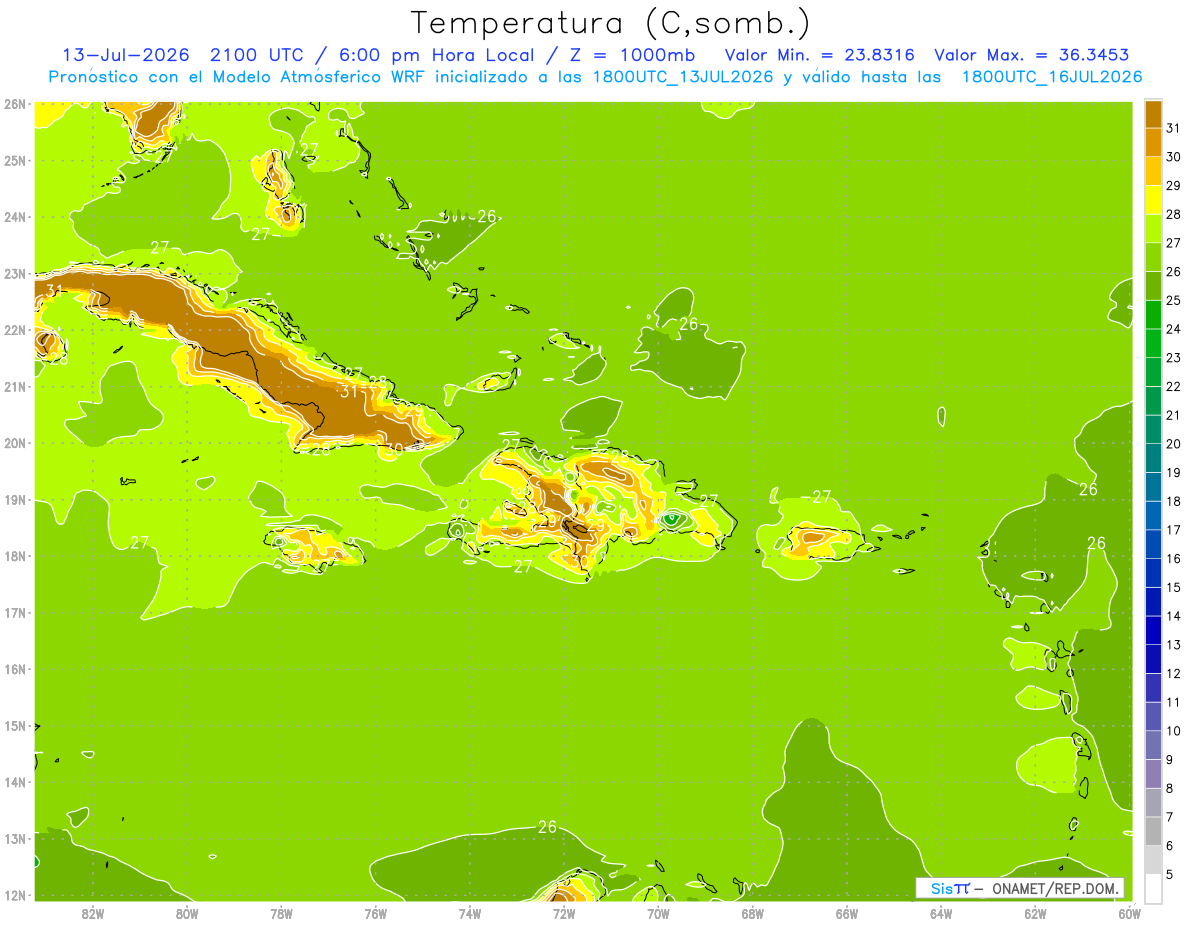
Task: Click the 18N latitude axis label
Action: (x=14, y=556)
